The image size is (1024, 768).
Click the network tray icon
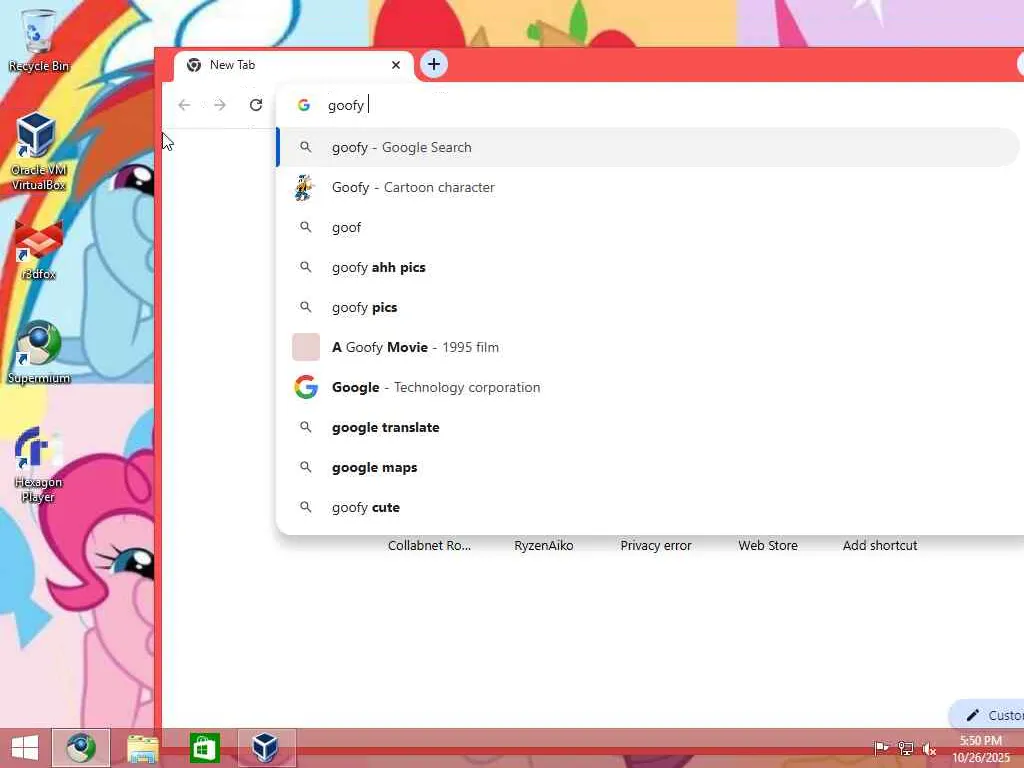(905, 748)
